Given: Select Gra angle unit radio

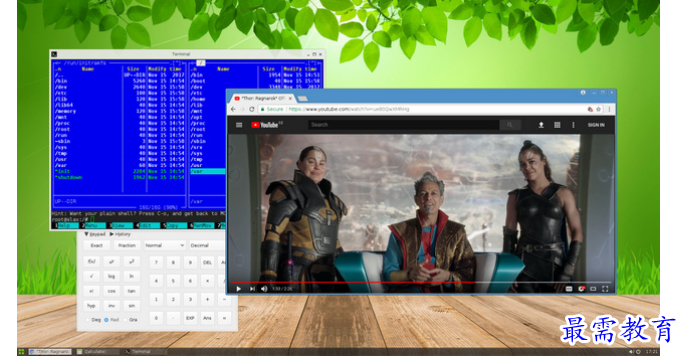Looking at the screenshot, I should (131, 320).
